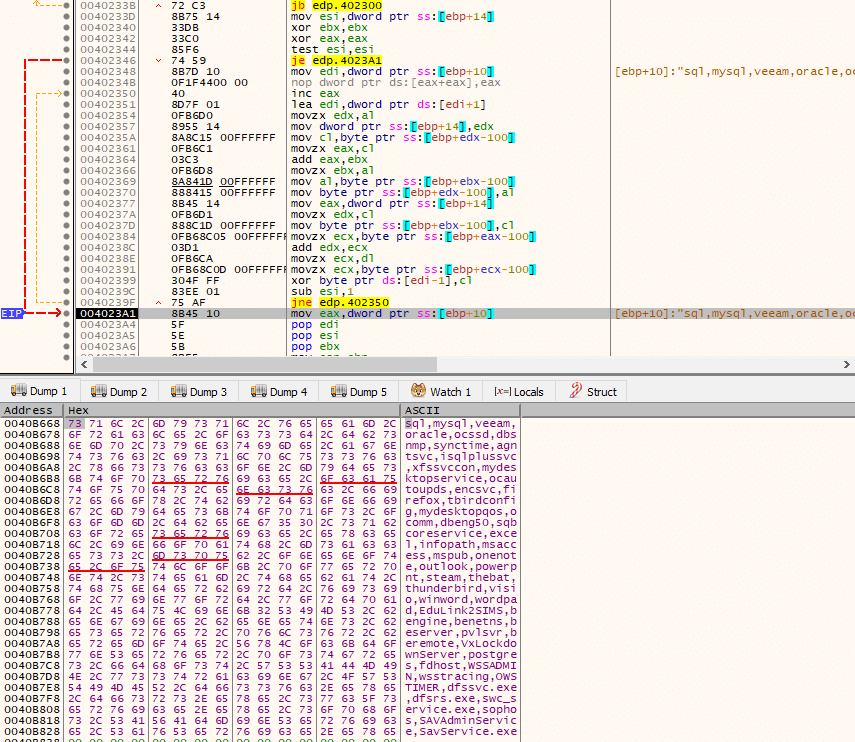Click the Watch 1 dog icon

[x=418, y=390]
